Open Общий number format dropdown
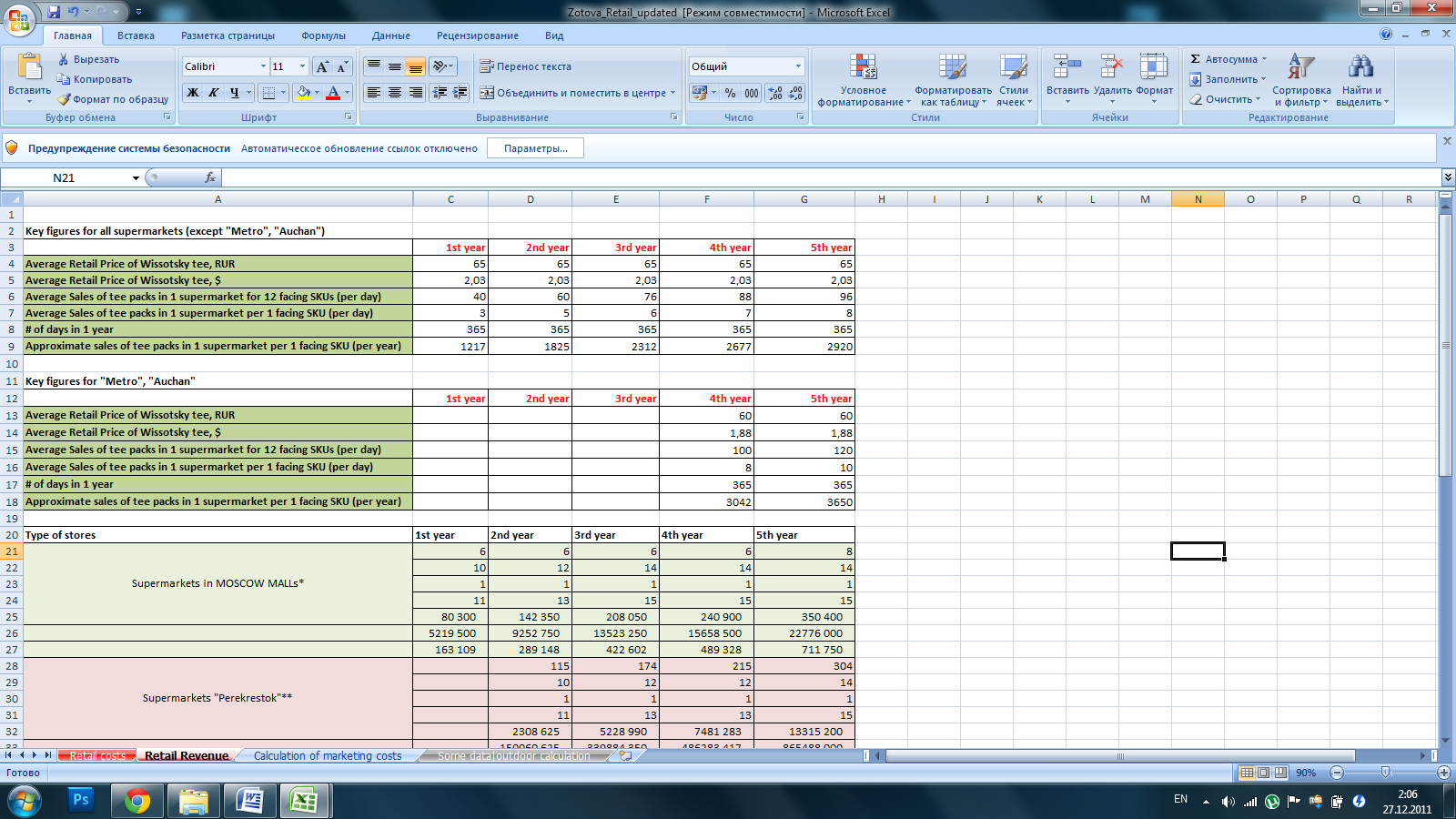Screen dimensions: 1456x819 pos(798,66)
